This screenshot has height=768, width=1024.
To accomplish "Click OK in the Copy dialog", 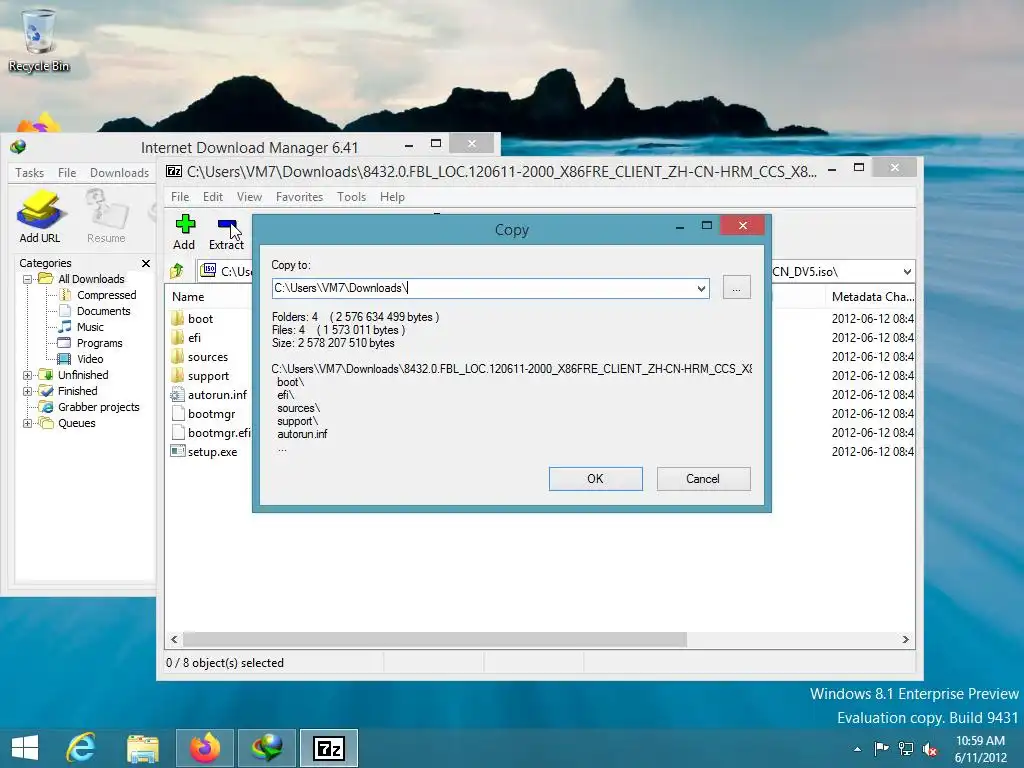I will (x=595, y=479).
